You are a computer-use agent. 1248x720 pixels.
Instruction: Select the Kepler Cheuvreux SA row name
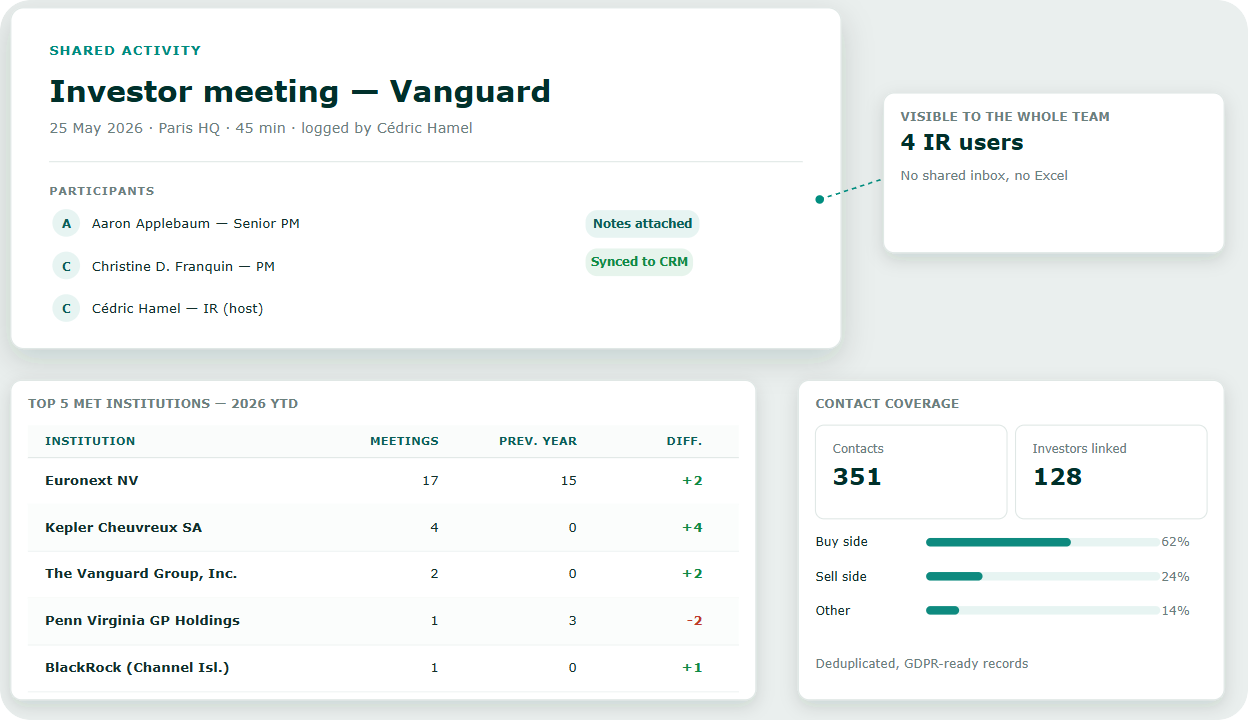pyautogui.click(x=123, y=528)
